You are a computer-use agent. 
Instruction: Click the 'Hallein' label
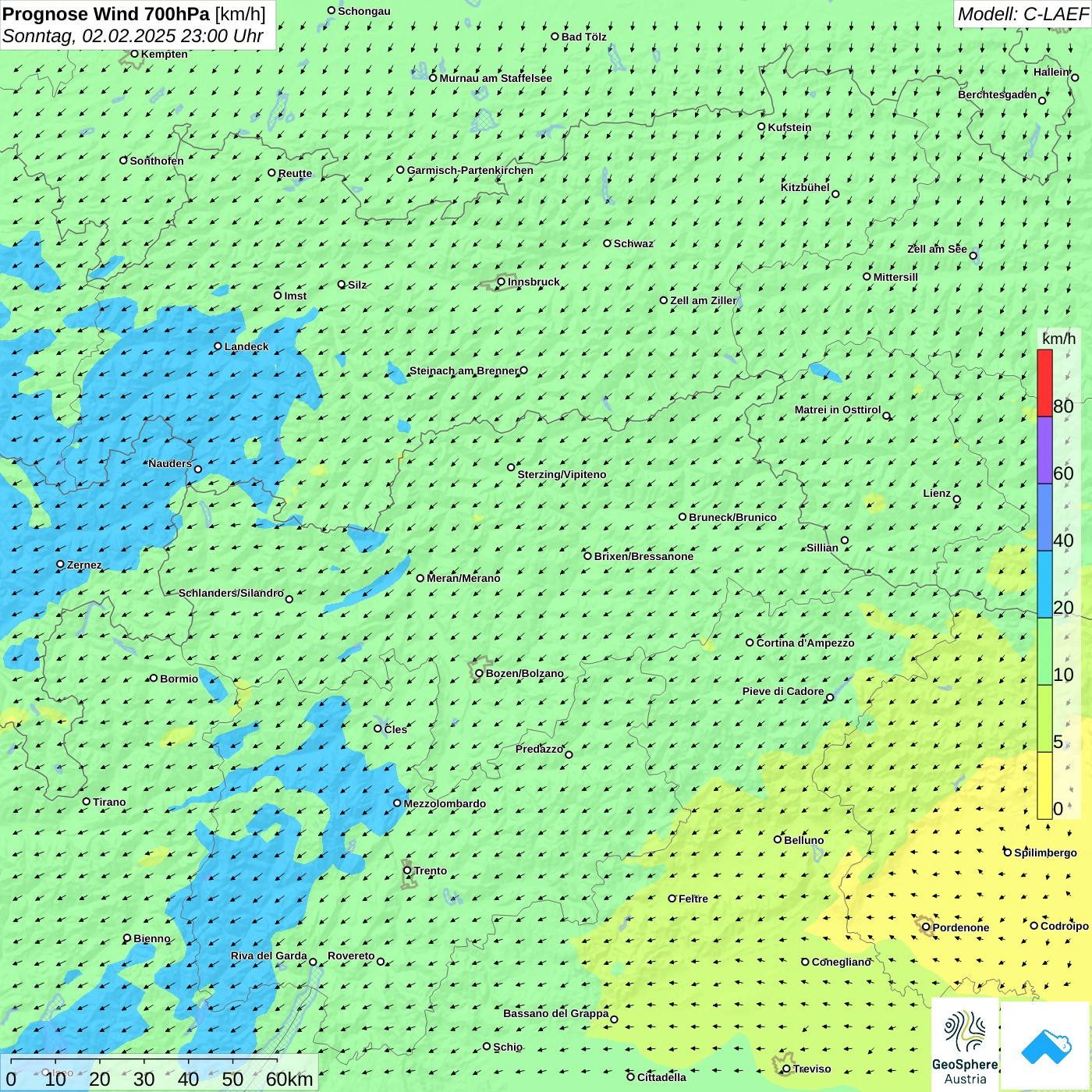point(1051,72)
